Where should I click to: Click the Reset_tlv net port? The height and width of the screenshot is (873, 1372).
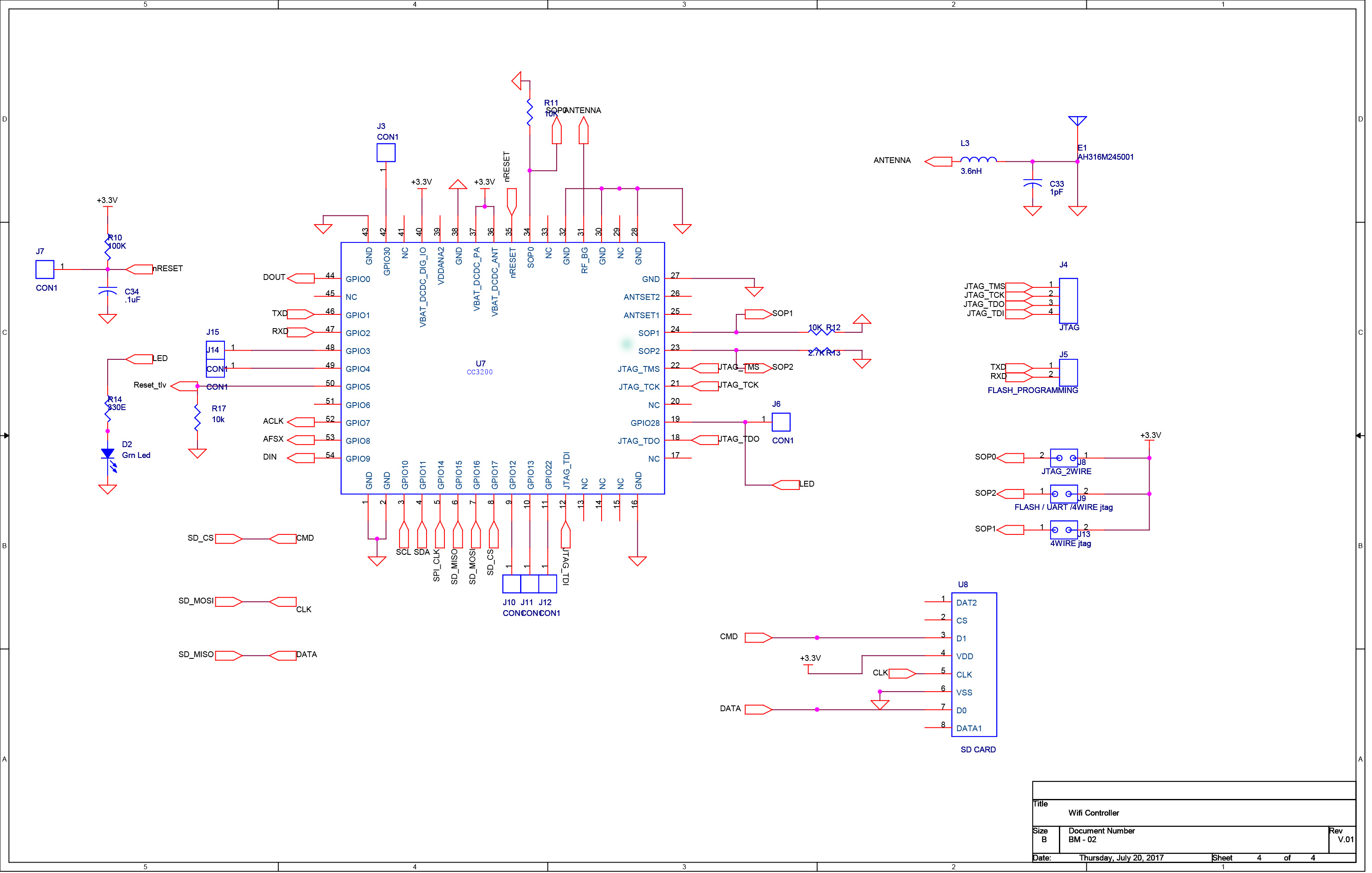(x=184, y=387)
